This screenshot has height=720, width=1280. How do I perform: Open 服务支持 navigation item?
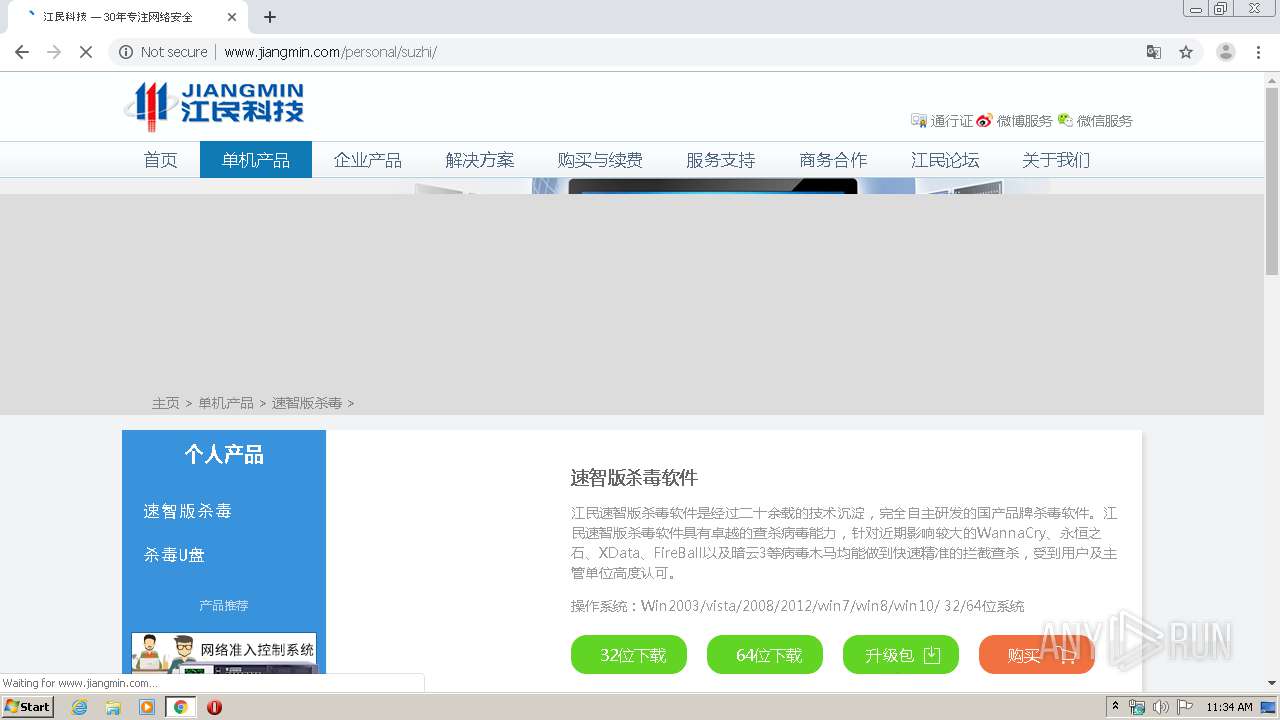click(721, 160)
